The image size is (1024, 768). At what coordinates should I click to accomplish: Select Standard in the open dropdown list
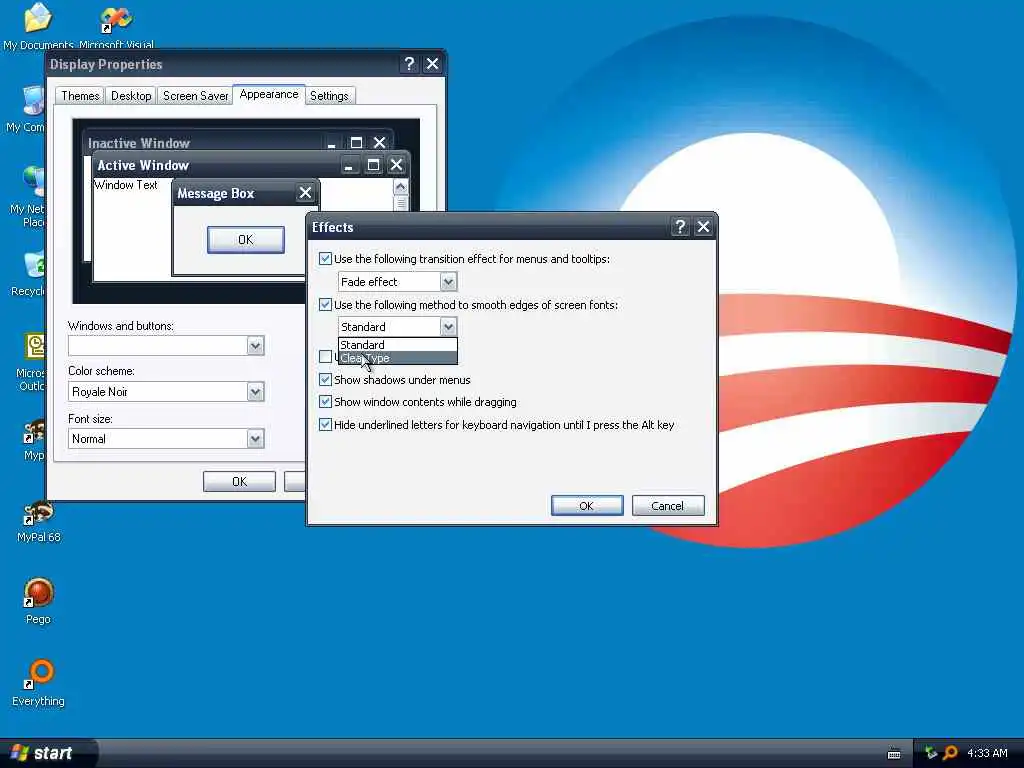(x=398, y=345)
